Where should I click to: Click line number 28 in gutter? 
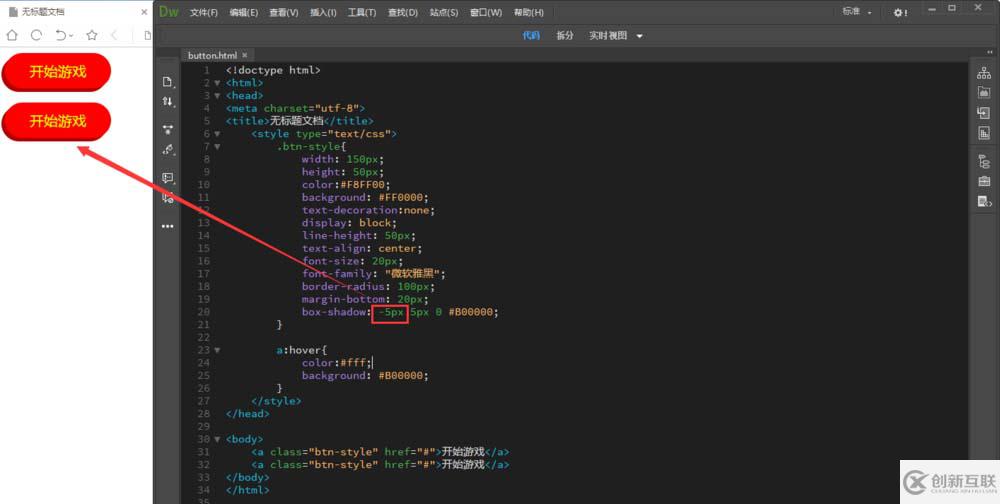click(x=203, y=413)
